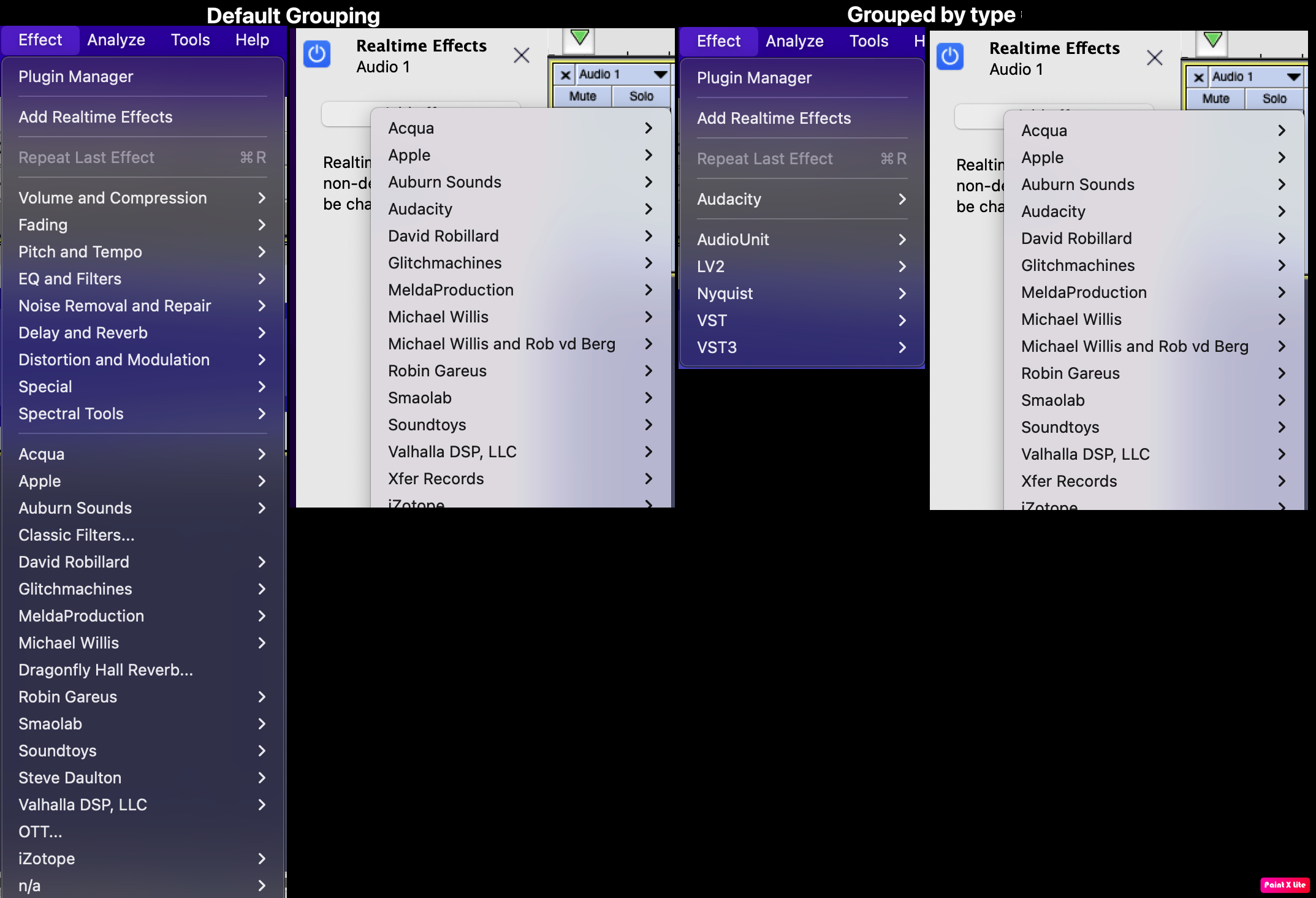Open Analyze menu in Default Grouping view

tap(116, 40)
